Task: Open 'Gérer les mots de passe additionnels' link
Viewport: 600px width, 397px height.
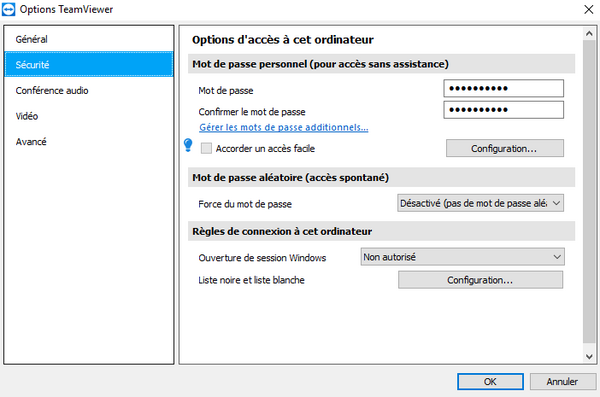Action: (x=284, y=127)
